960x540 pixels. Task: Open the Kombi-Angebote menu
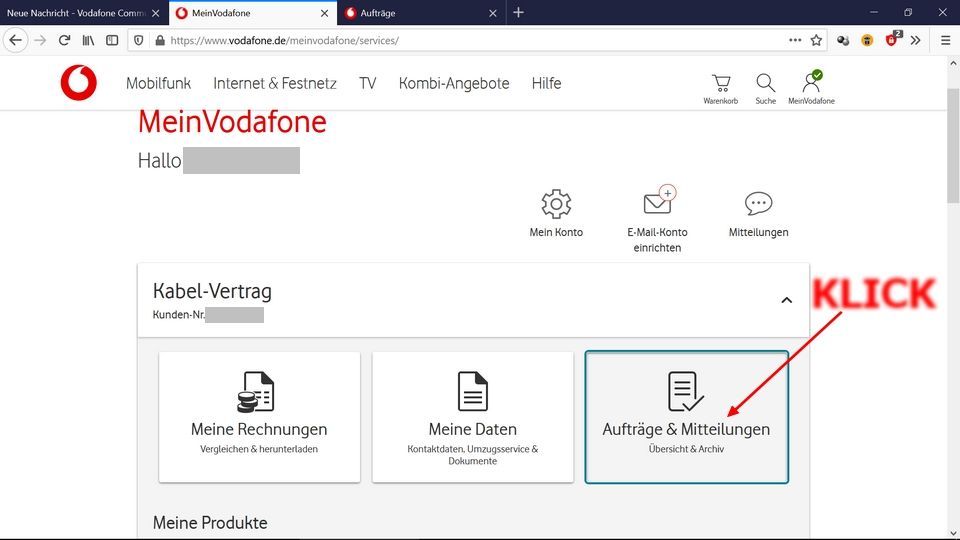[454, 83]
